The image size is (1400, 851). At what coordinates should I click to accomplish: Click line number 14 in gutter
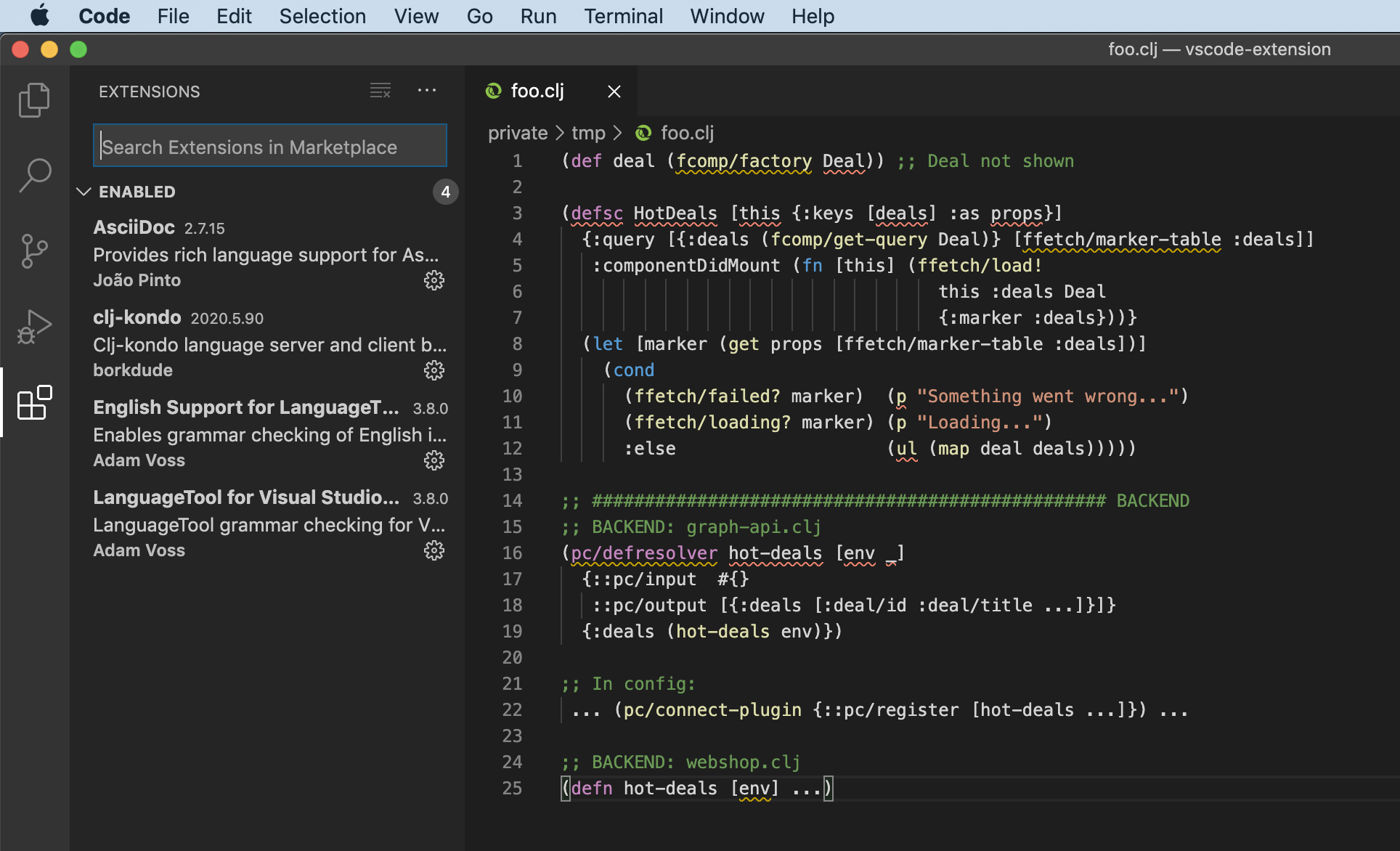pos(512,501)
